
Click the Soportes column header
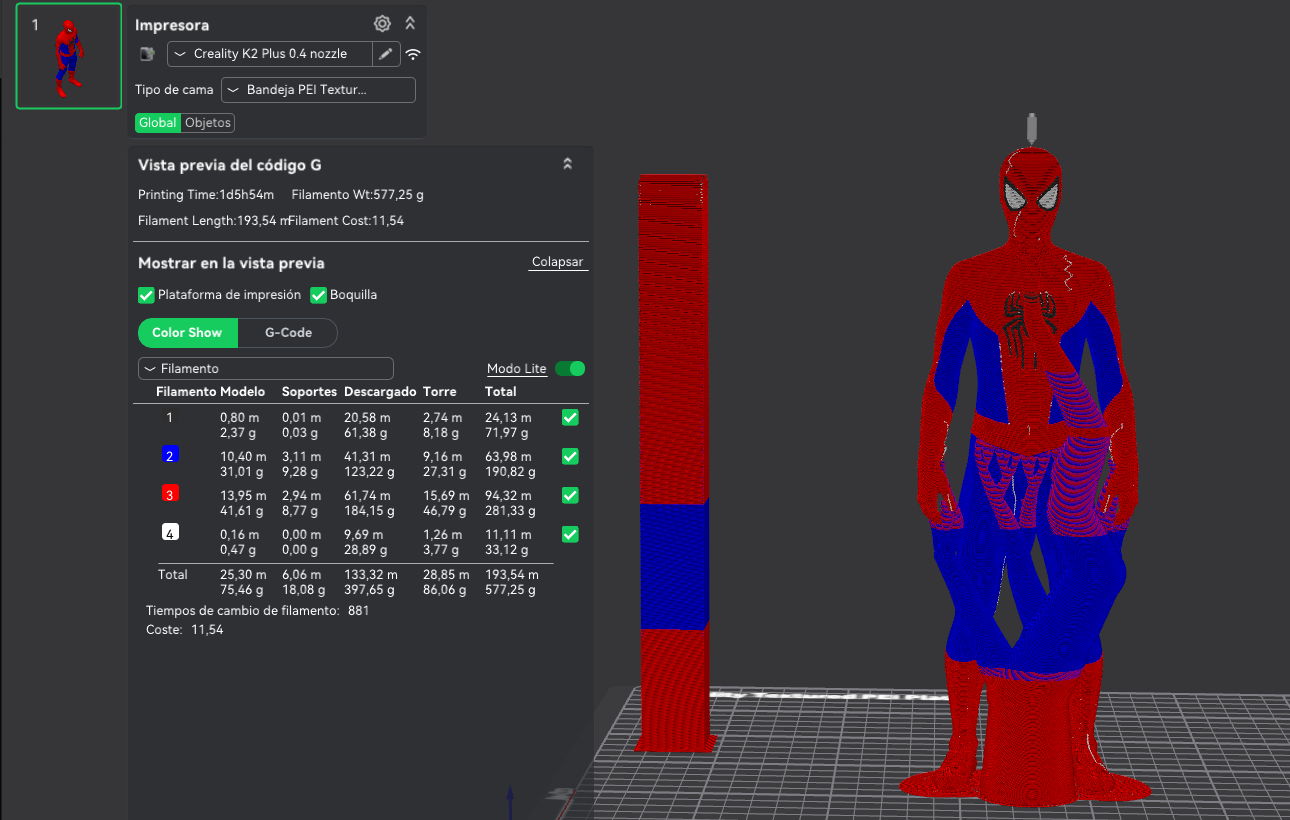tap(307, 392)
